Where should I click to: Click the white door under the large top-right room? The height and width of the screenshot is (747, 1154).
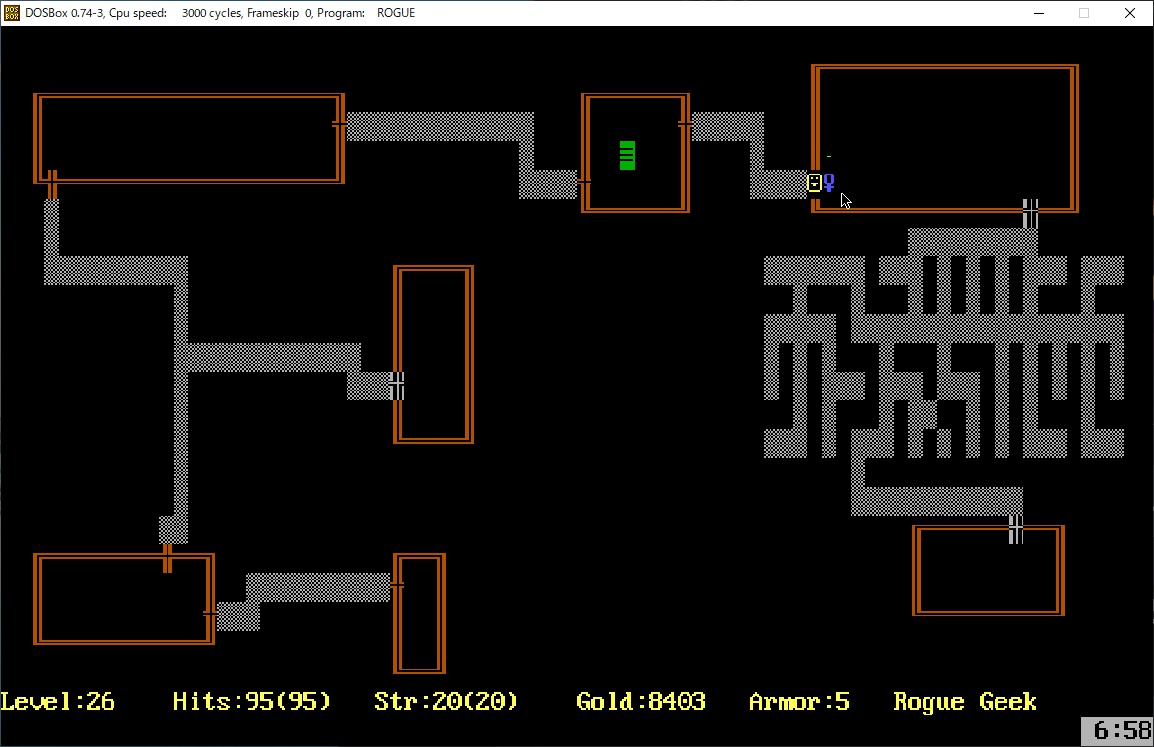tap(1030, 213)
